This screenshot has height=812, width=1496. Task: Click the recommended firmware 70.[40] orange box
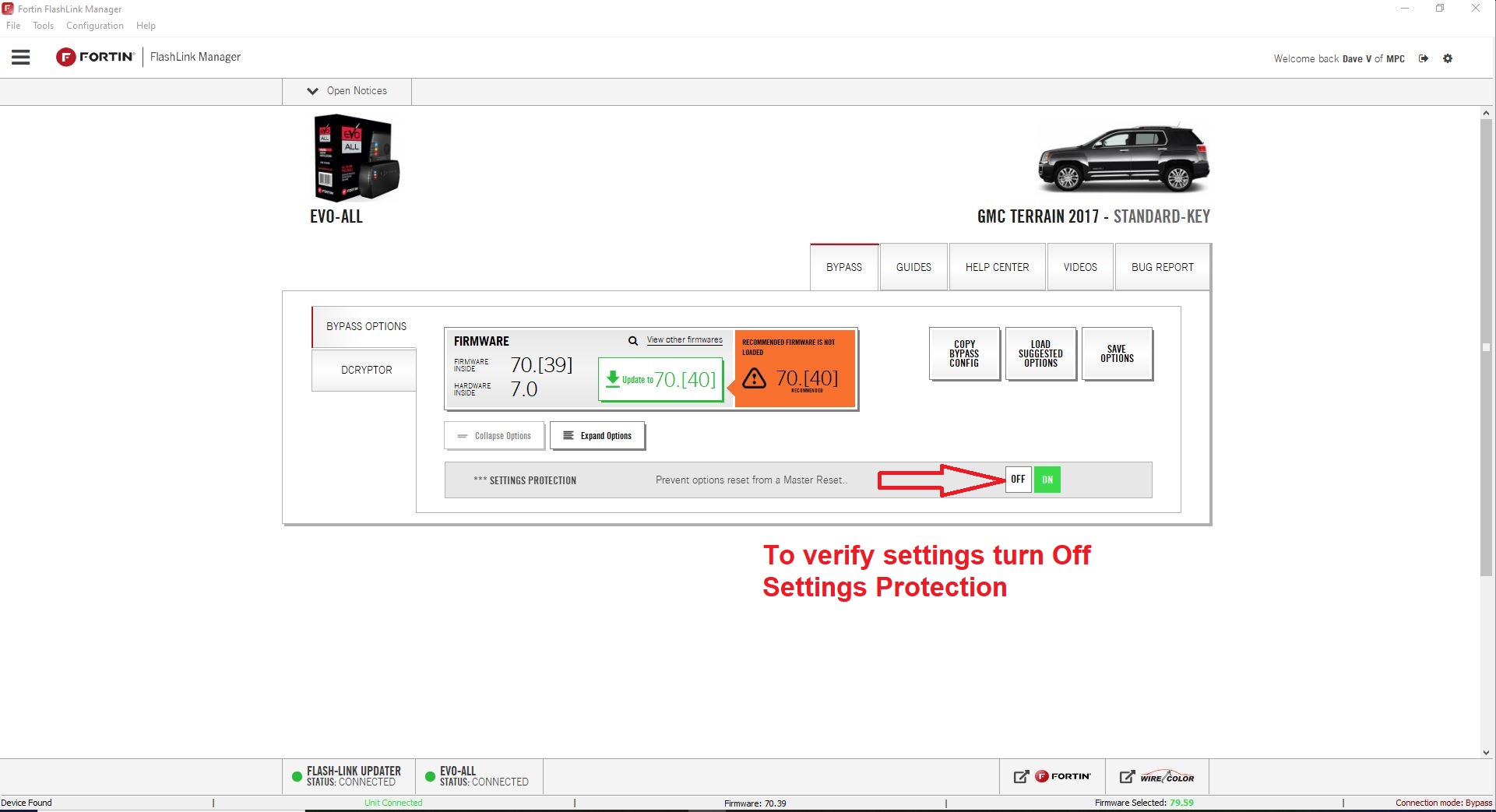[x=795, y=369]
